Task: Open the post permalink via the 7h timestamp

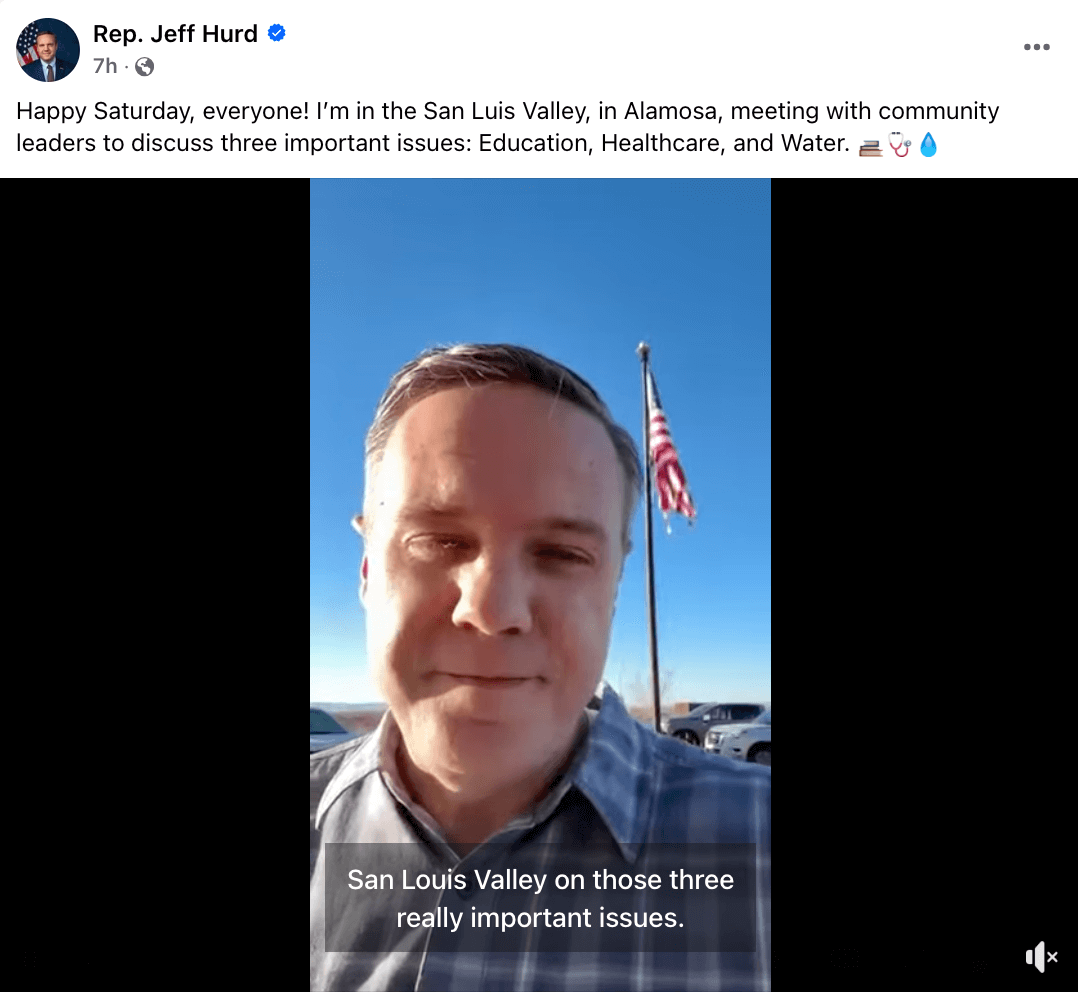Action: point(105,66)
